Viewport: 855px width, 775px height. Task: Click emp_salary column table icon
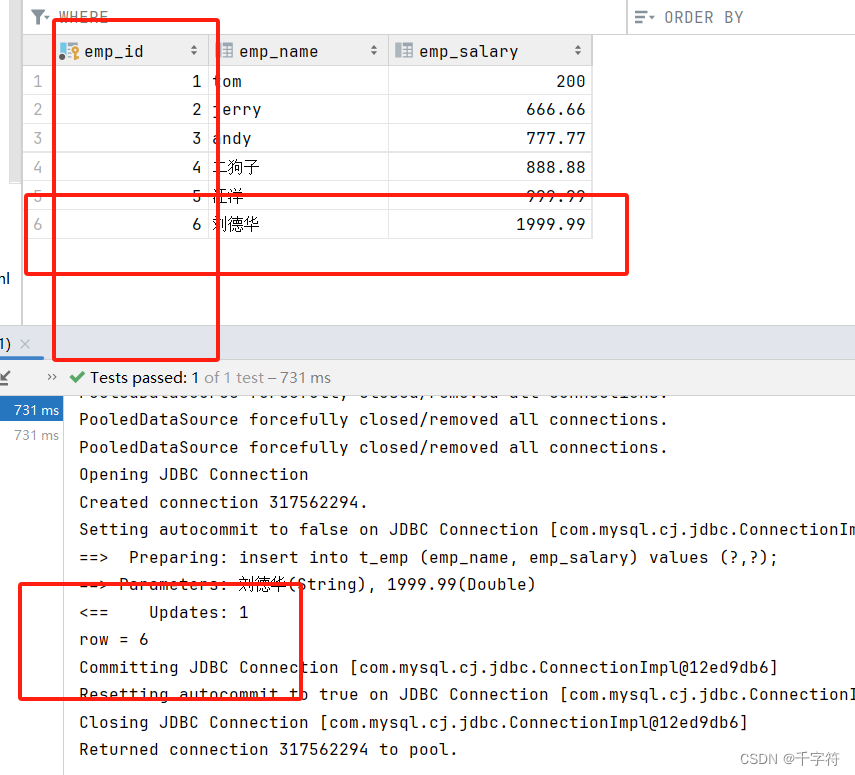[404, 51]
